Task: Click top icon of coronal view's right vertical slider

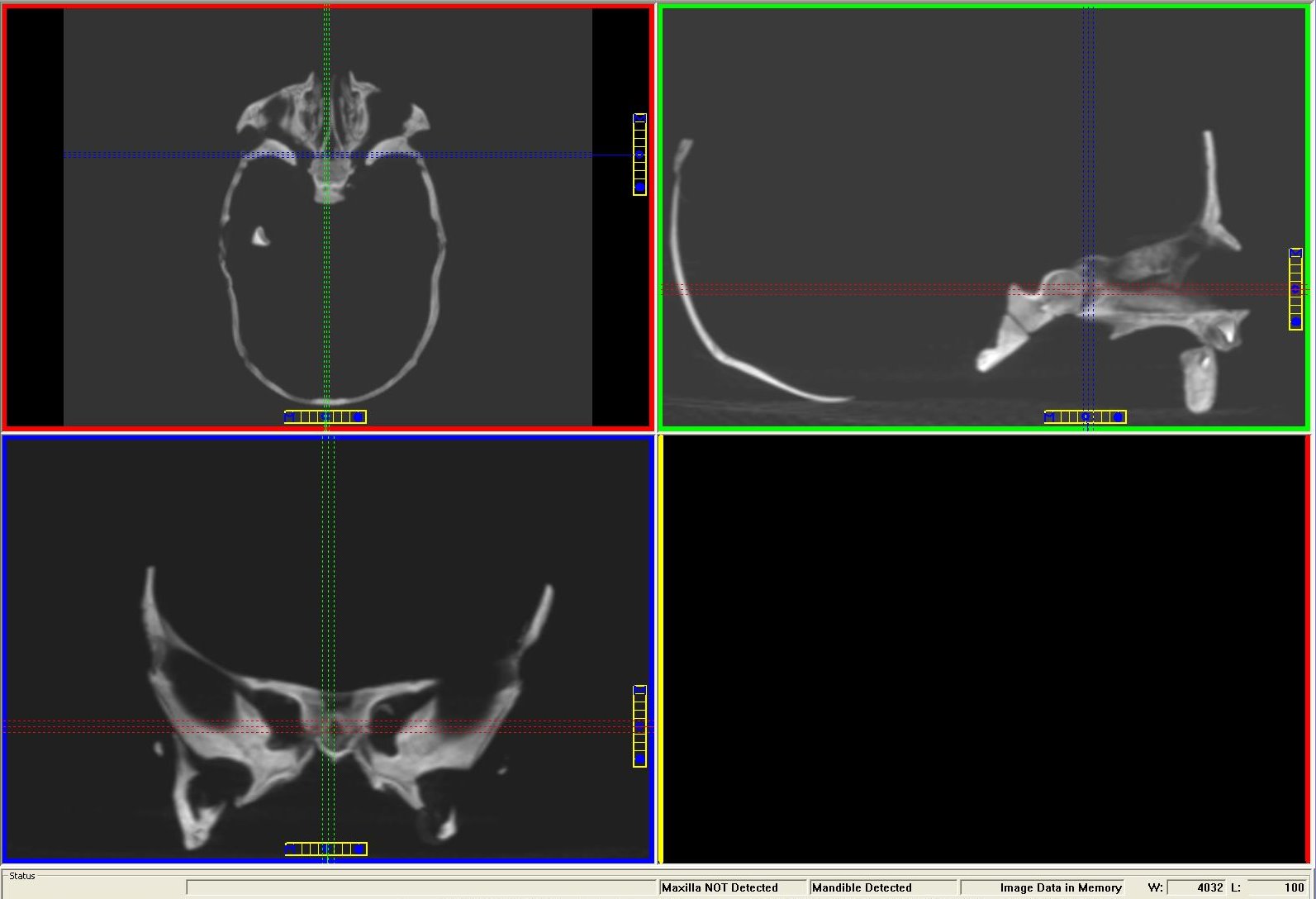Action: [x=639, y=690]
